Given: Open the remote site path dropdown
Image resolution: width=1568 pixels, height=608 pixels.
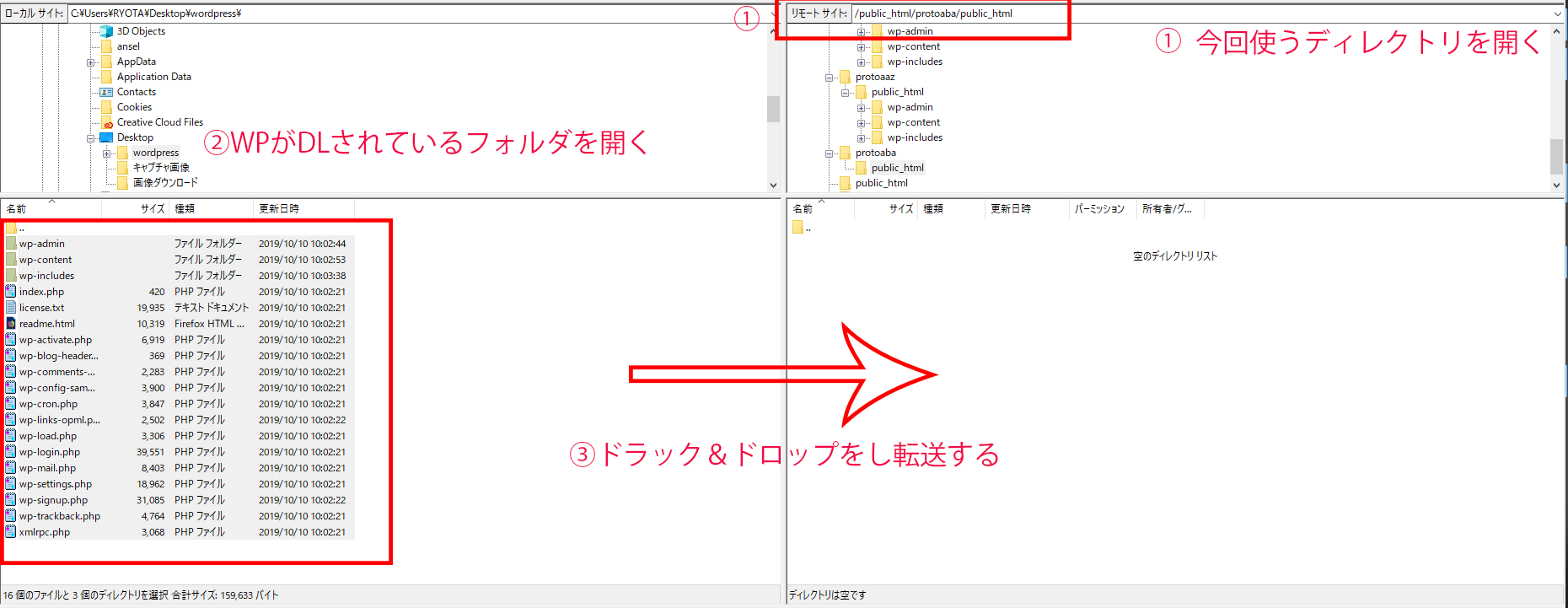Looking at the screenshot, I should click(x=1556, y=13).
